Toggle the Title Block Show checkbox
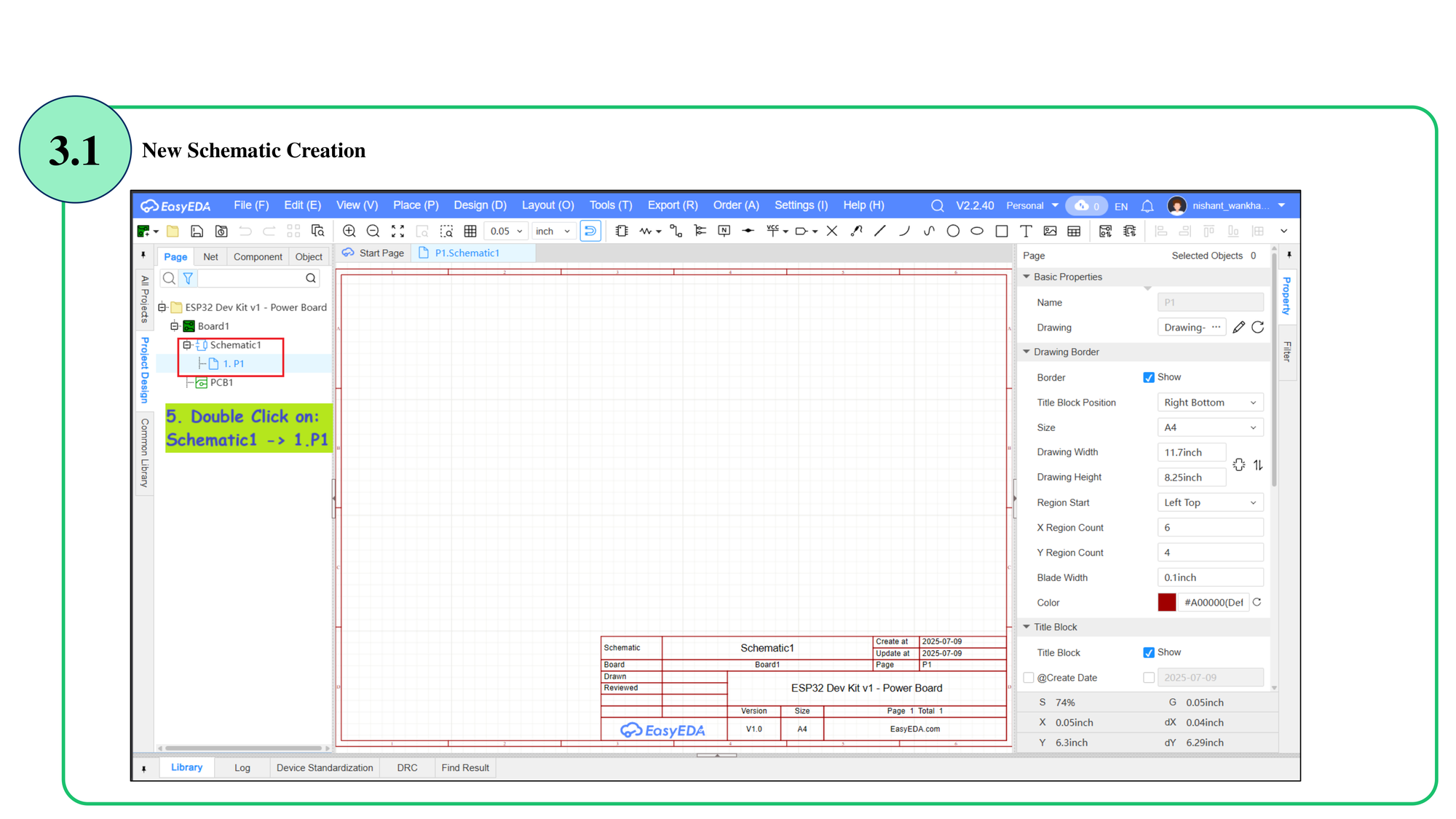This screenshot has width=1456, height=819. click(x=1149, y=652)
